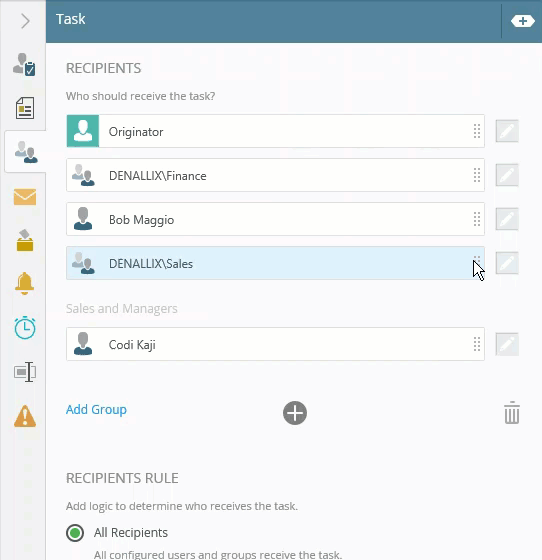Open the Properties rename field tab
Image resolution: width=542 pixels, height=560 pixels.
point(25,372)
